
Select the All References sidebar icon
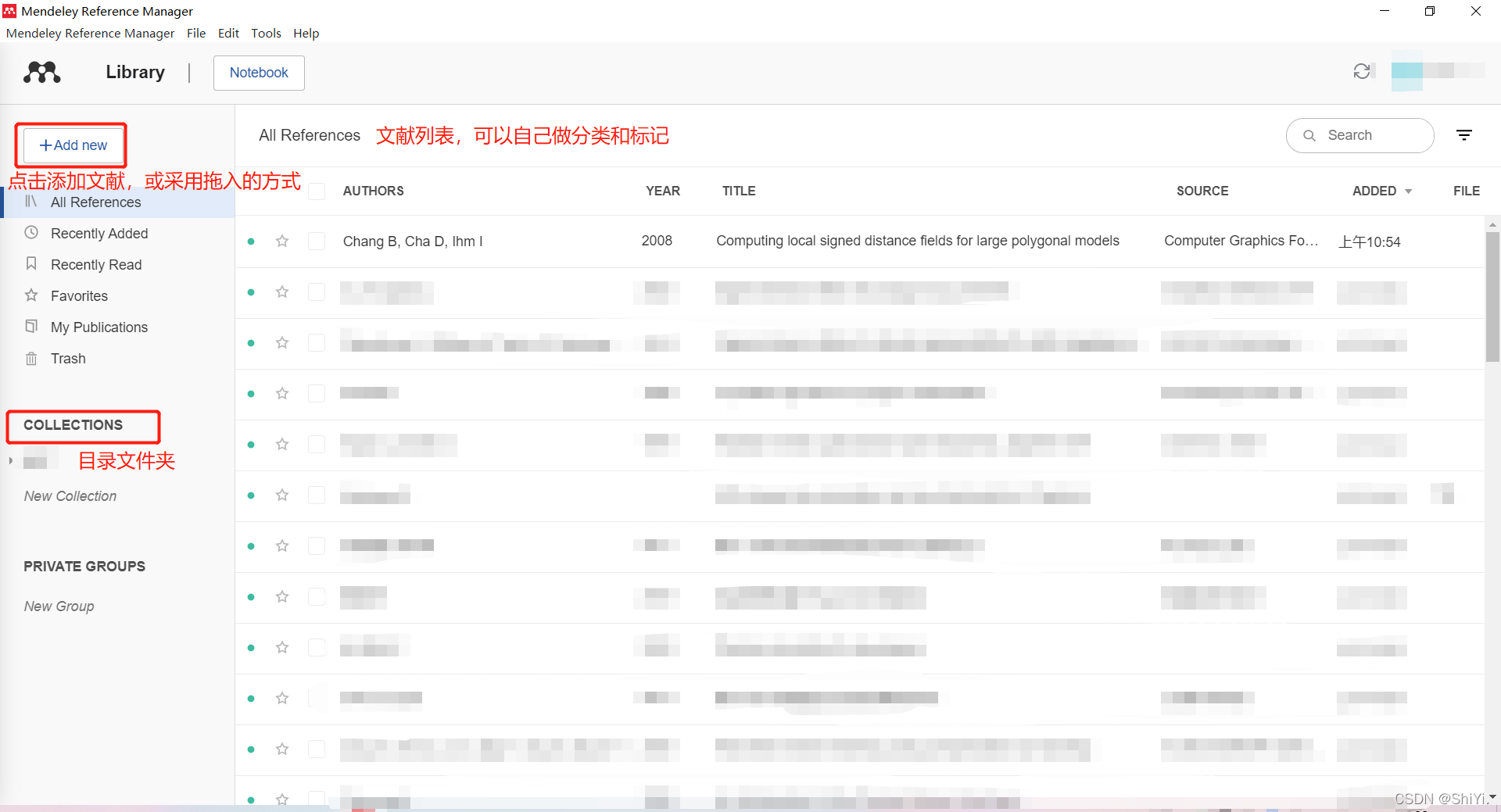[x=31, y=202]
